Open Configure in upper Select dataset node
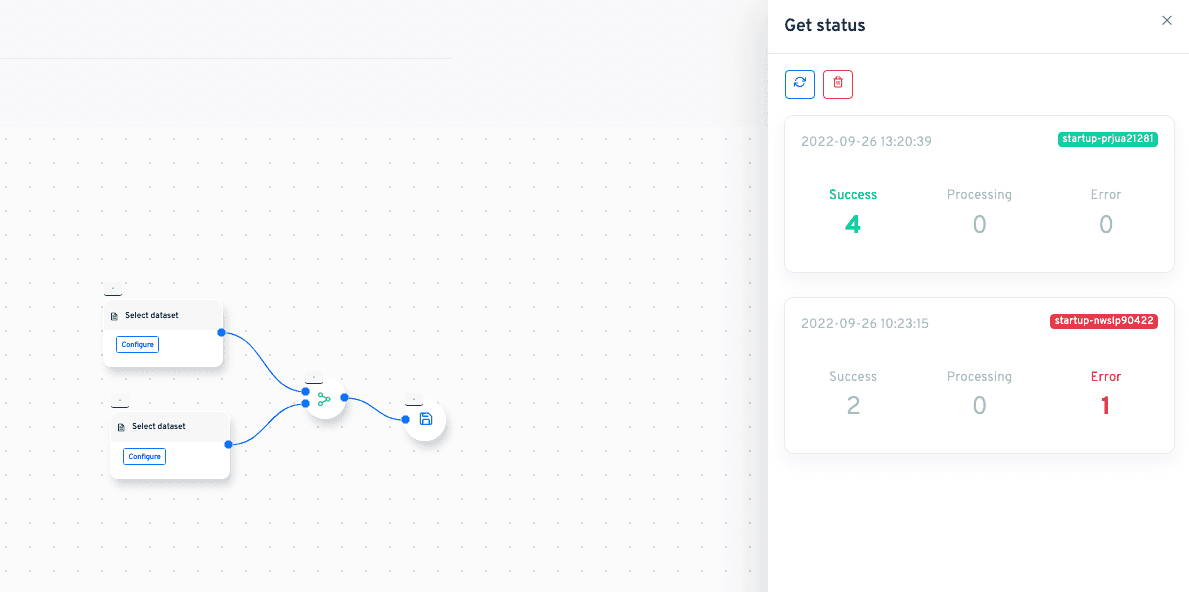The height and width of the screenshot is (592, 1189). point(137,344)
